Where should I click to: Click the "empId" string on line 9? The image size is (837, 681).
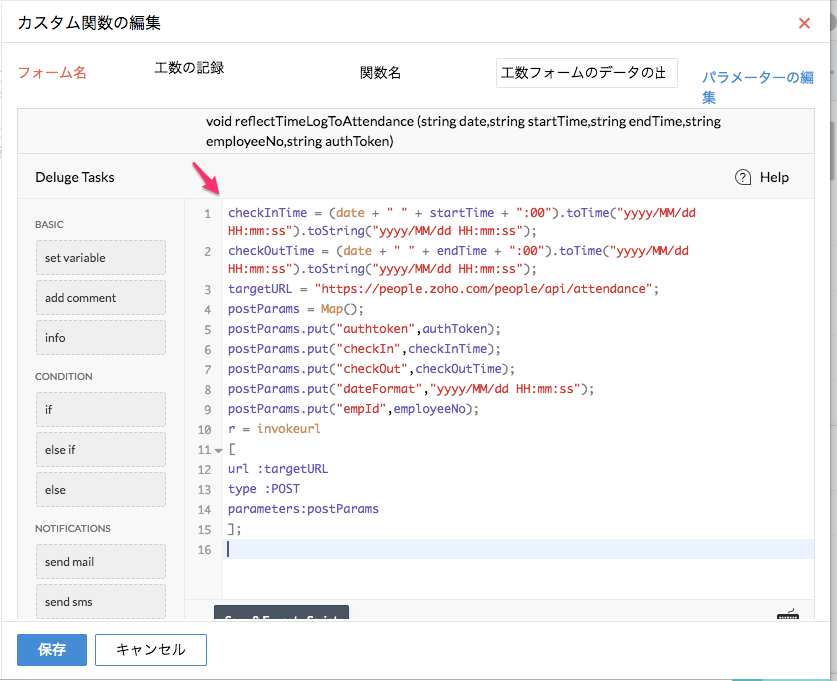coord(361,409)
